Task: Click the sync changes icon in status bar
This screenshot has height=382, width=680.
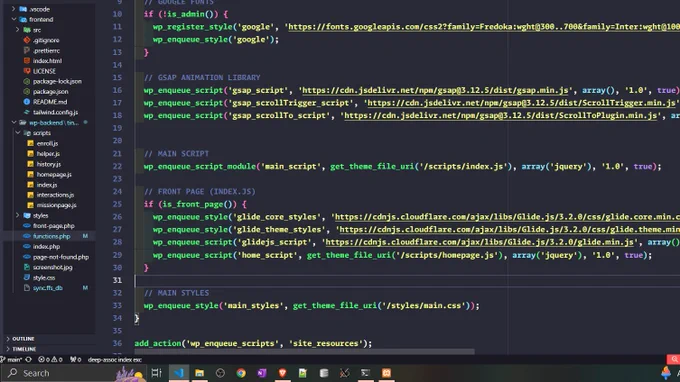Action: coord(29,359)
